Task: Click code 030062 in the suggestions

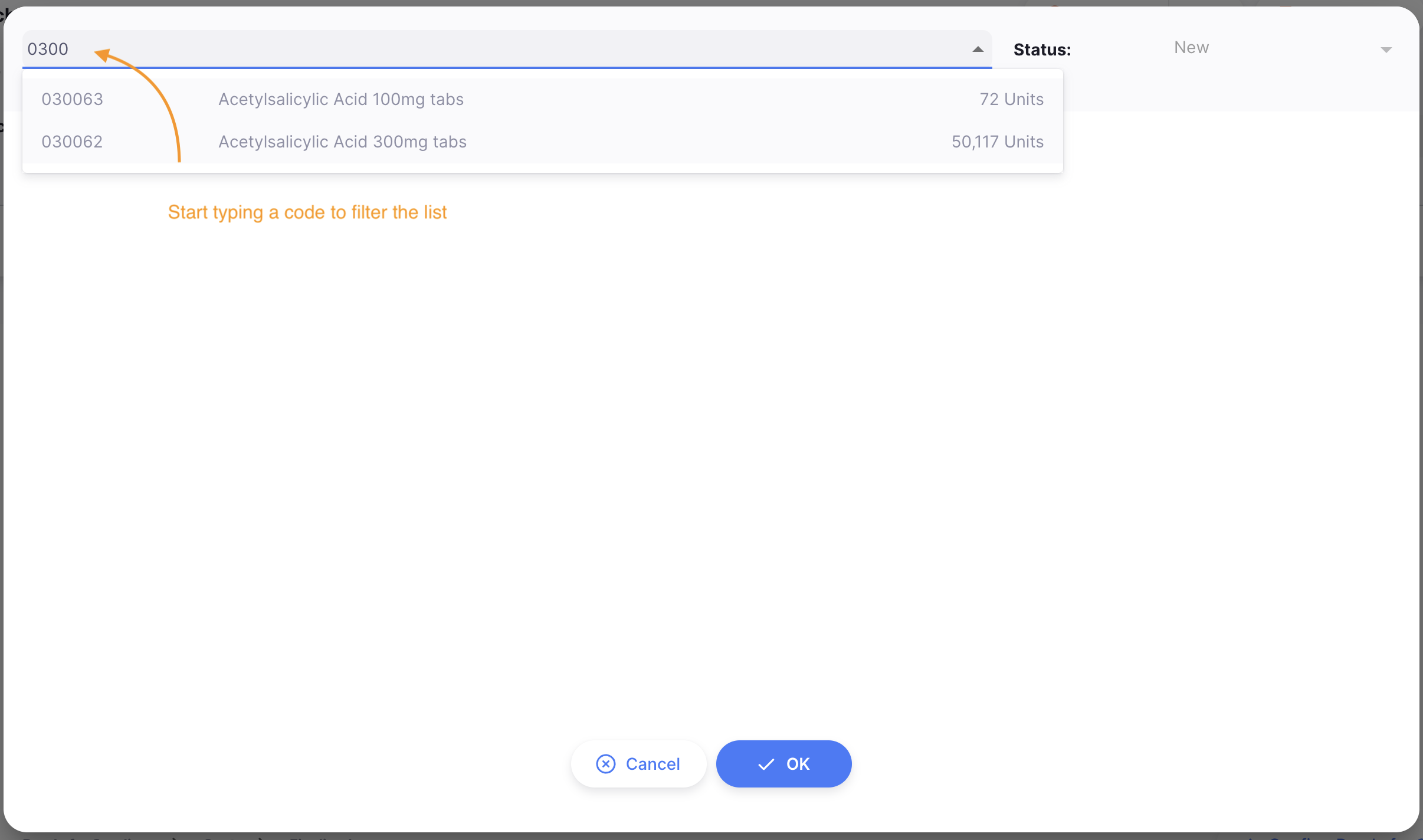Action: [x=72, y=142]
